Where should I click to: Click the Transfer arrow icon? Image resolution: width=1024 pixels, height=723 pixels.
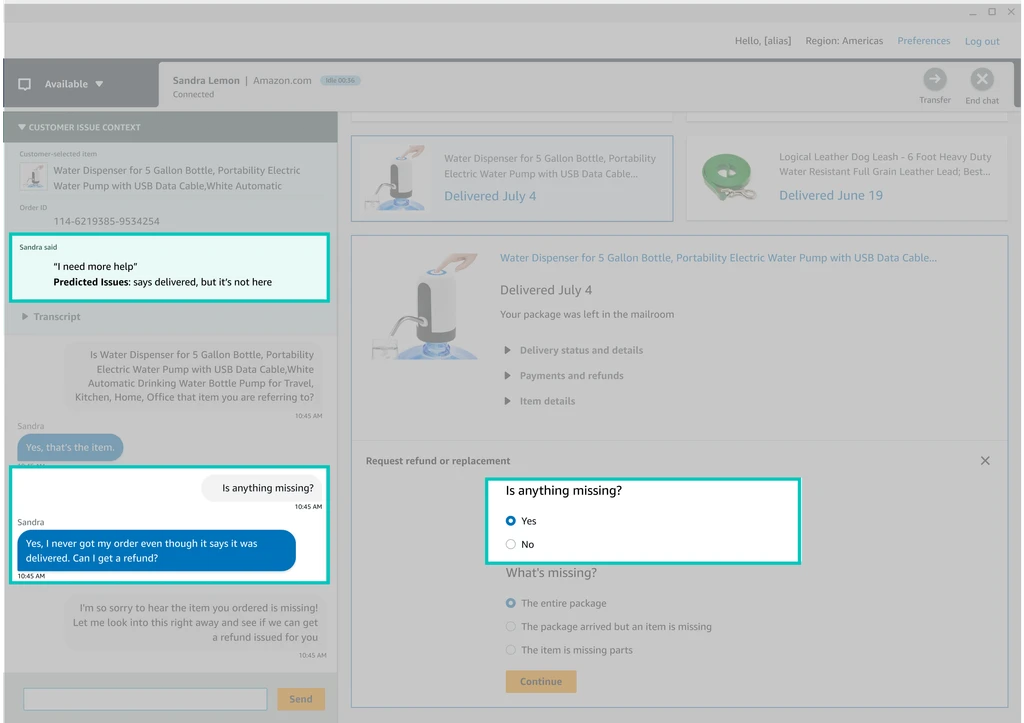tap(934, 80)
